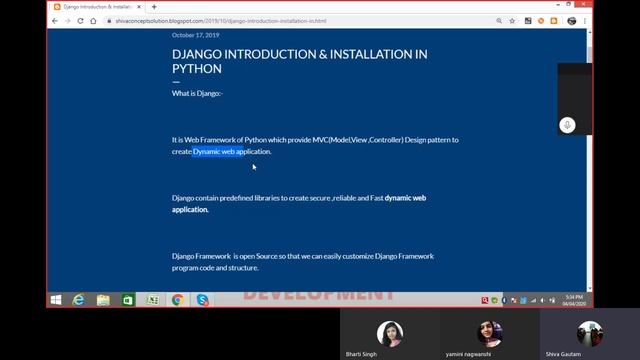
Task: Launch Internet Explorer from taskbar
Action: click(x=78, y=300)
